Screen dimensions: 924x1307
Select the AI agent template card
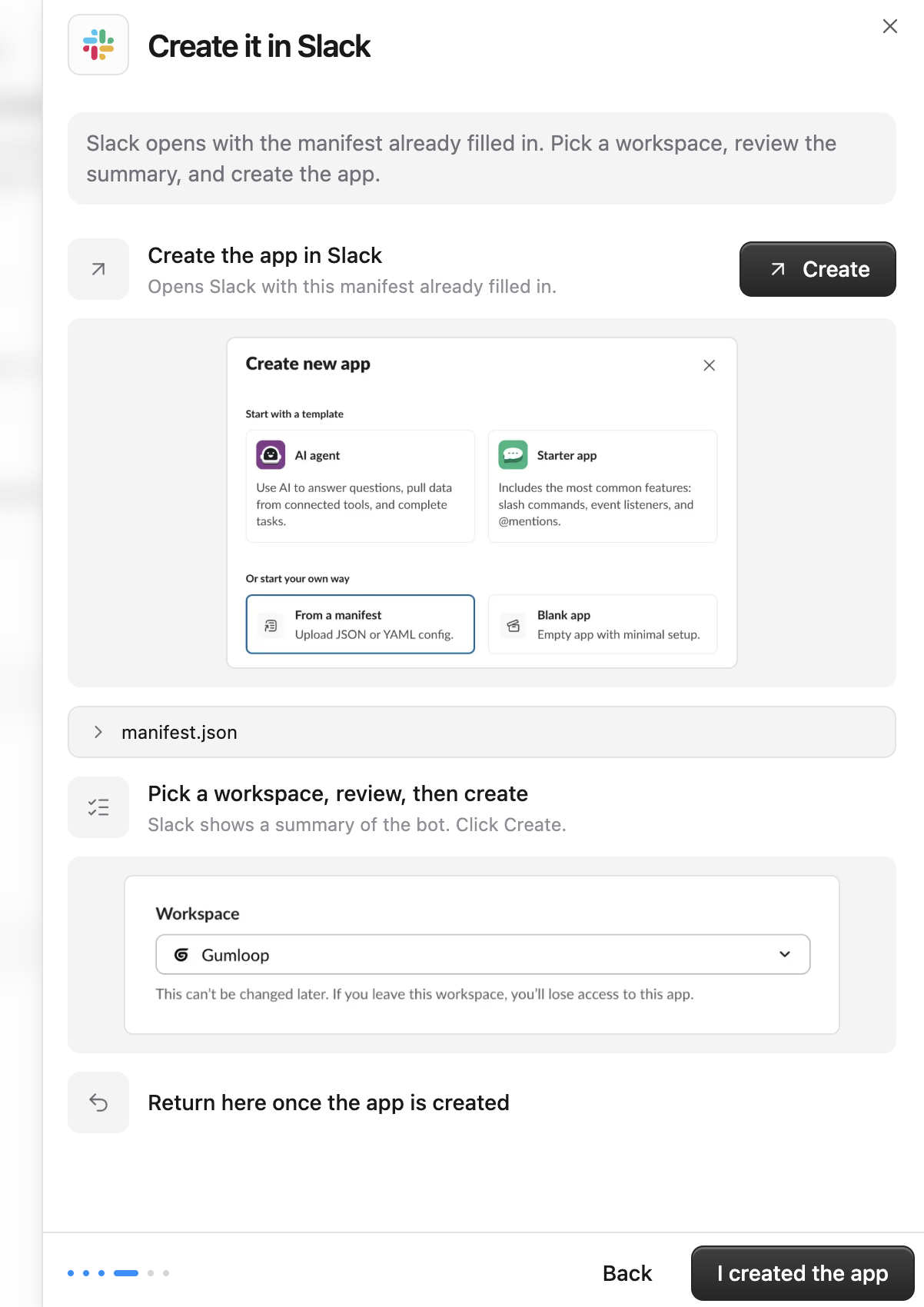pyautogui.click(x=361, y=486)
